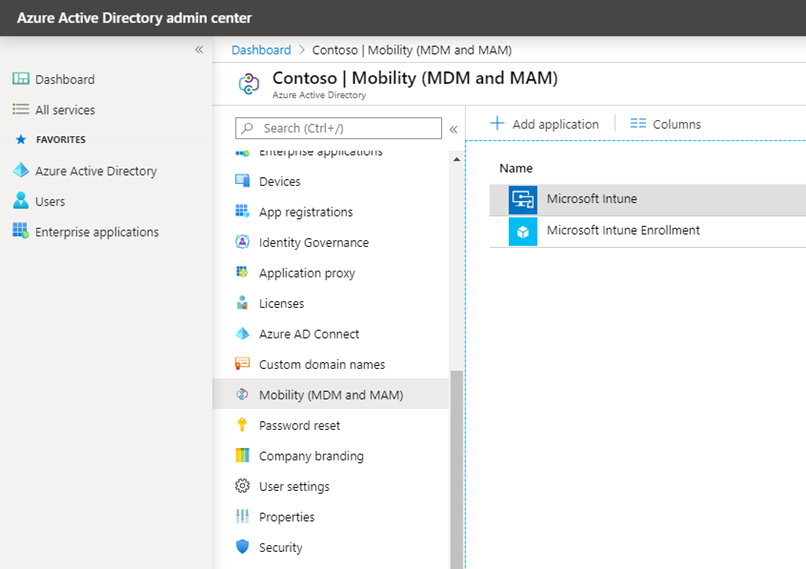Click the Password reset key icon

[242, 425]
